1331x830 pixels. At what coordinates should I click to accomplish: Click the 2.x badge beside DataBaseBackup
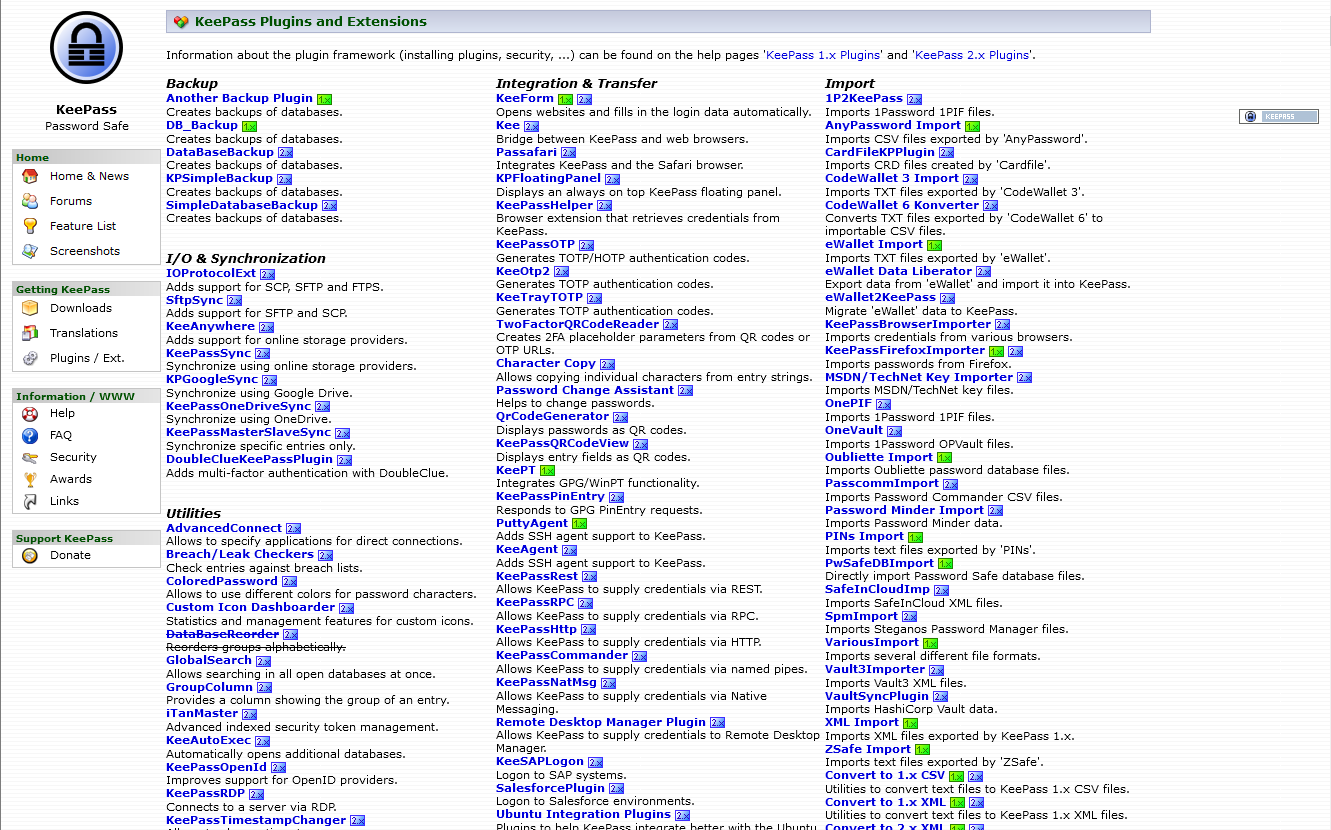pos(285,153)
